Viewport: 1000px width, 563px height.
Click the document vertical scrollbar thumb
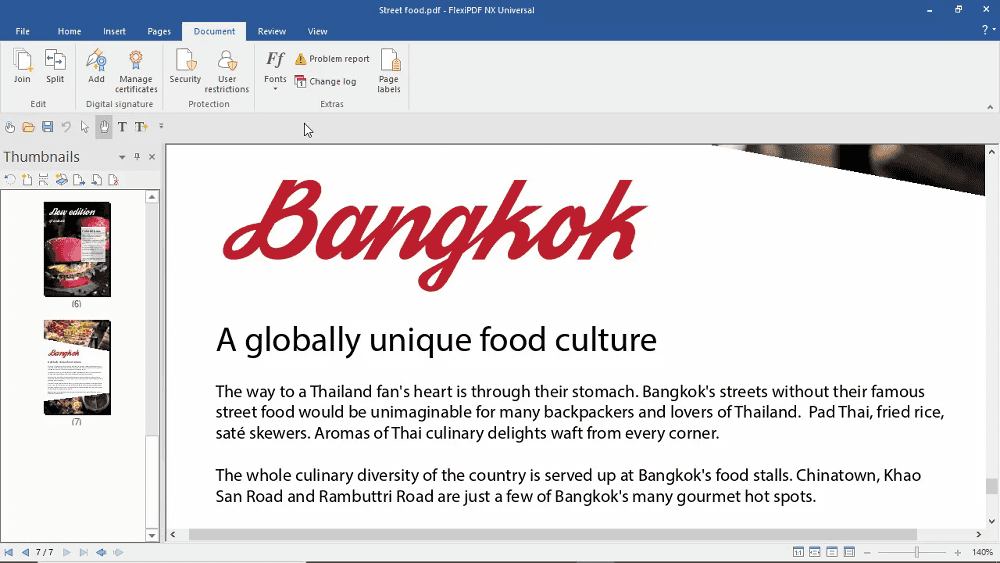(x=991, y=486)
